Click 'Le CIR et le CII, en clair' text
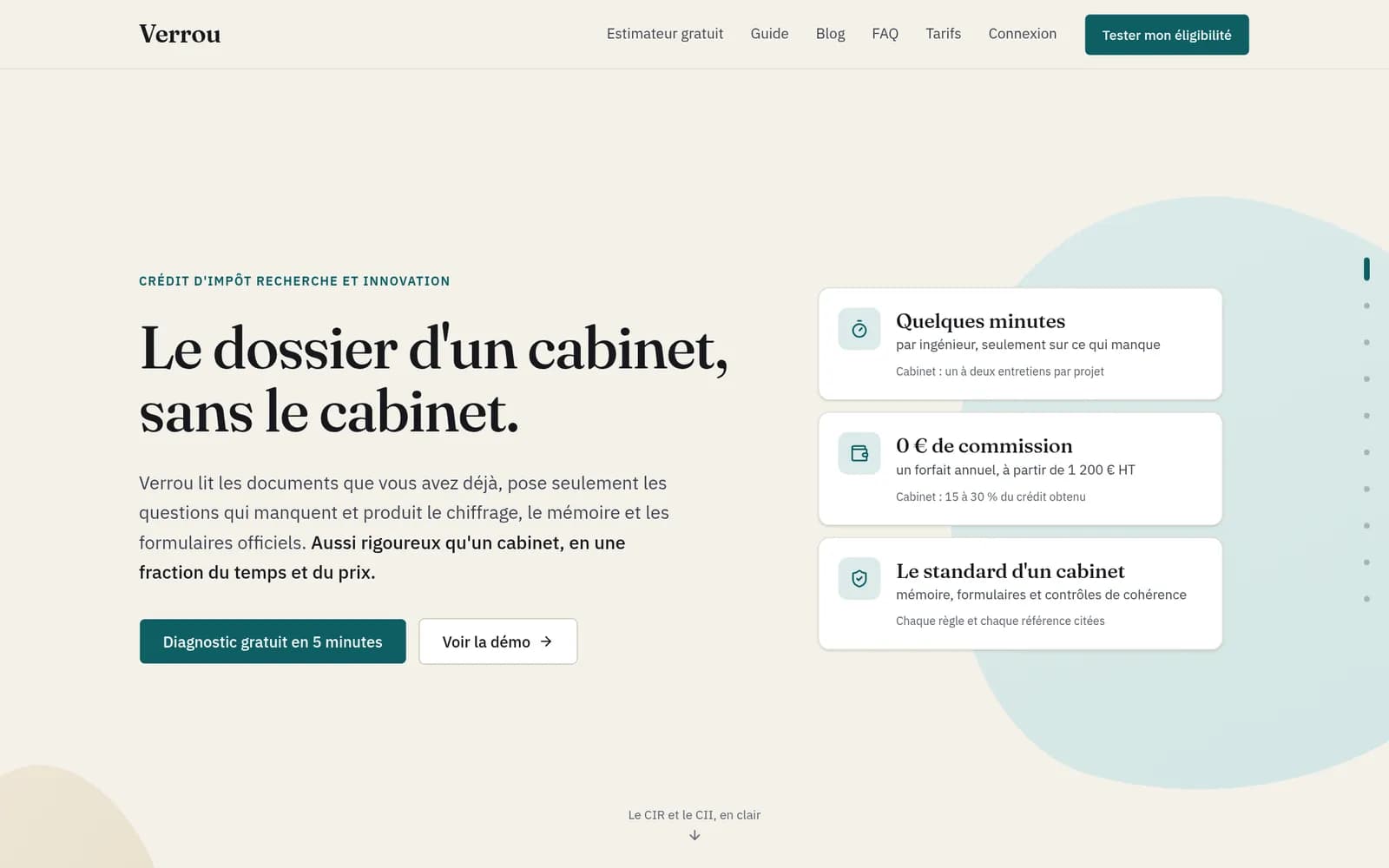Viewport: 1389px width, 868px height. pyautogui.click(x=694, y=815)
